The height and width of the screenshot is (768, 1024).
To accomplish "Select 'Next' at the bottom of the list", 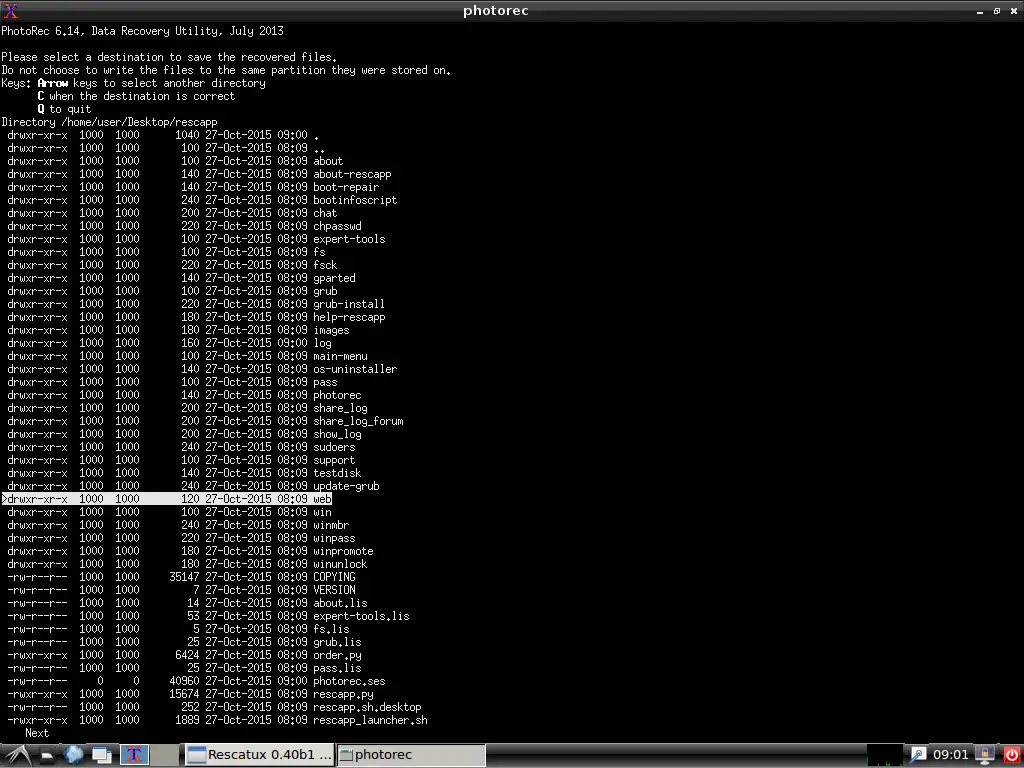I will [37, 733].
